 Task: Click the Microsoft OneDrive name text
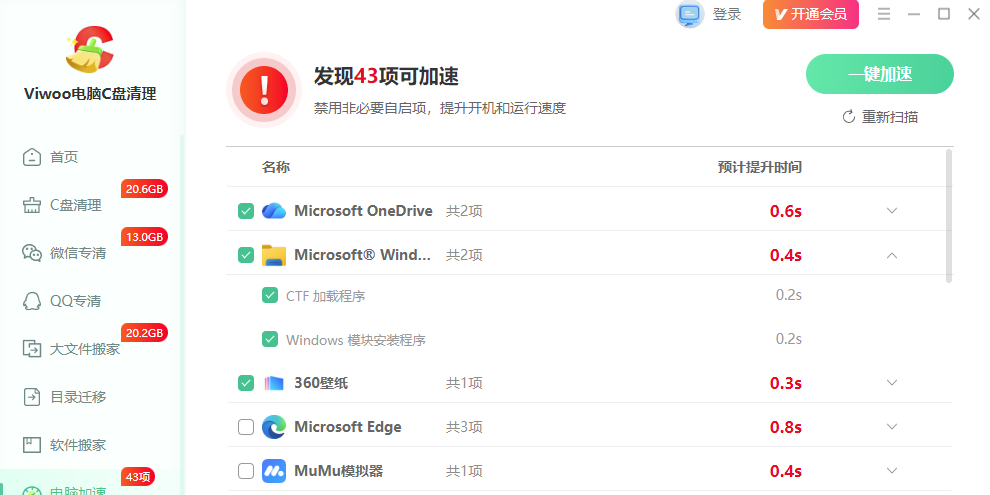pyautogui.click(x=363, y=211)
